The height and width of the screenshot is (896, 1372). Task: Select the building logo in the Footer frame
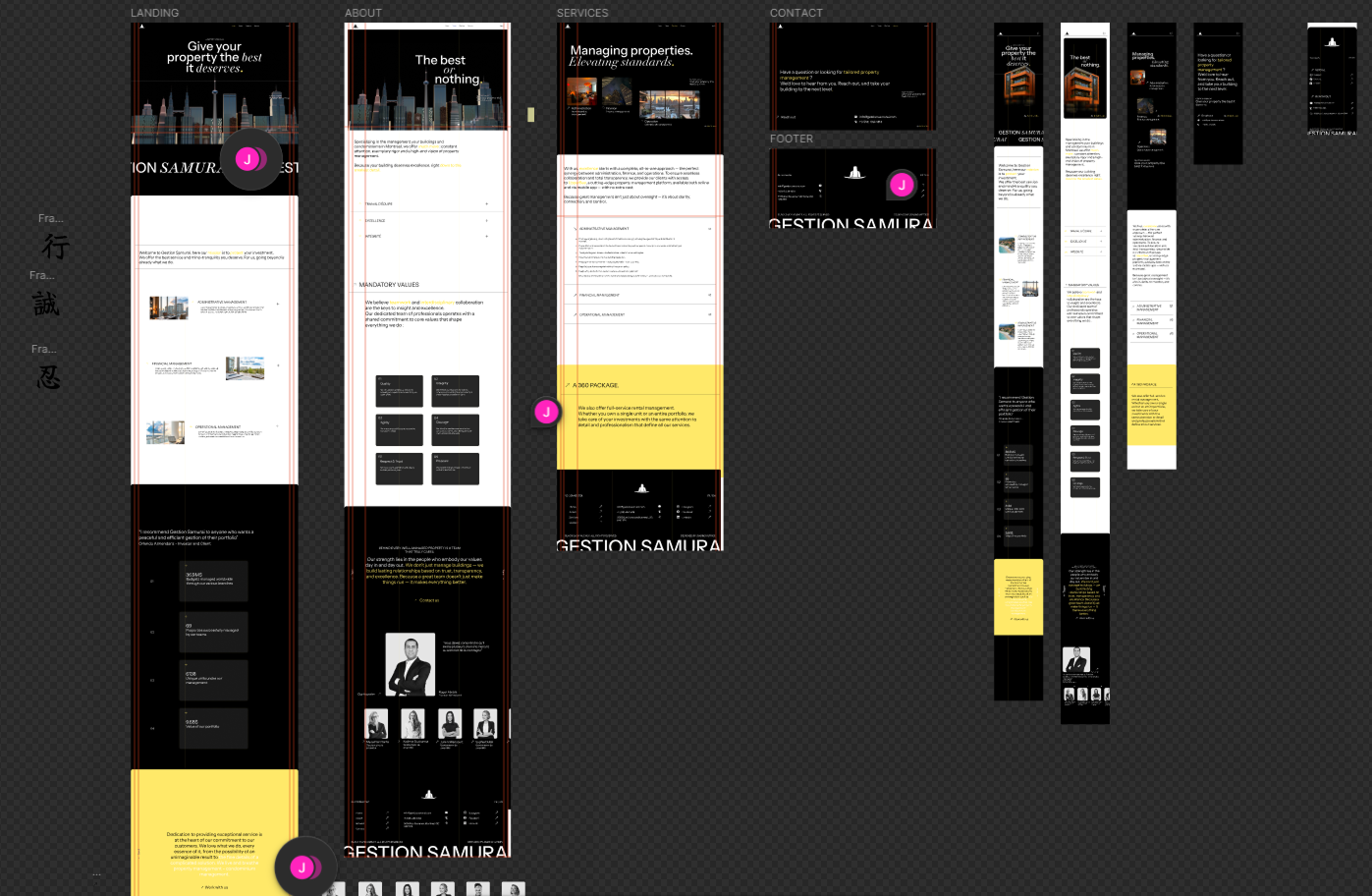tap(854, 173)
